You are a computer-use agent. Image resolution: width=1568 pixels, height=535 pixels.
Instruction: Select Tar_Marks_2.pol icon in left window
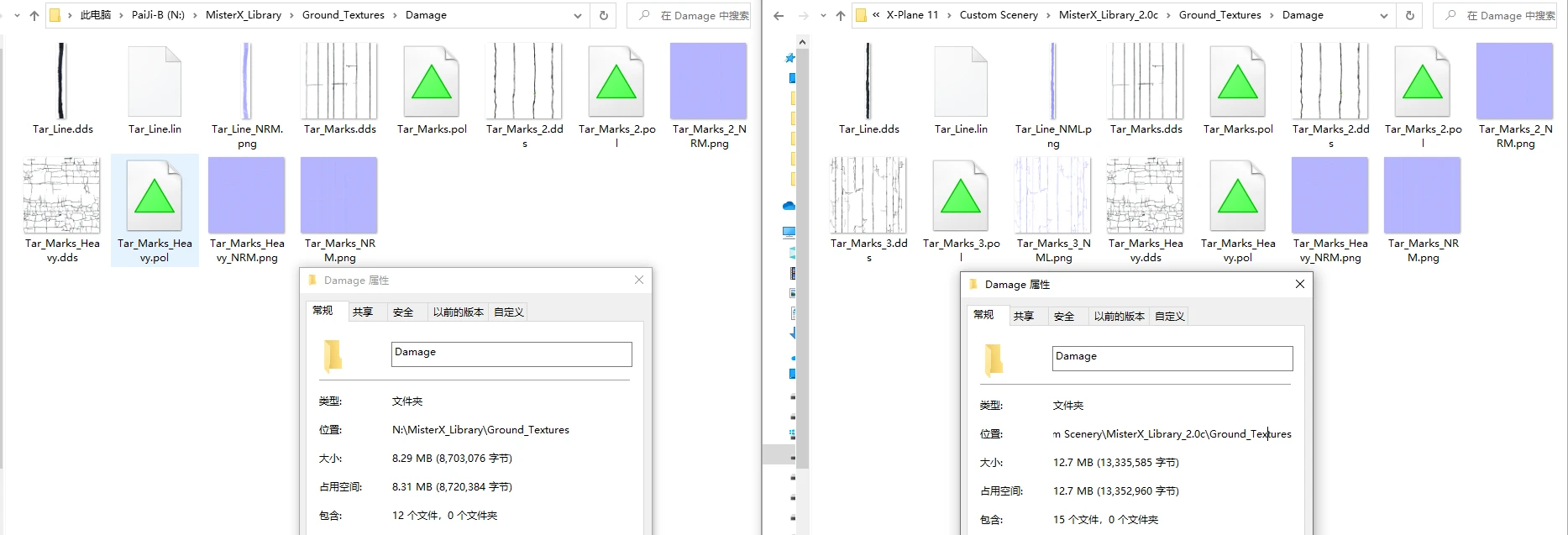[616, 81]
